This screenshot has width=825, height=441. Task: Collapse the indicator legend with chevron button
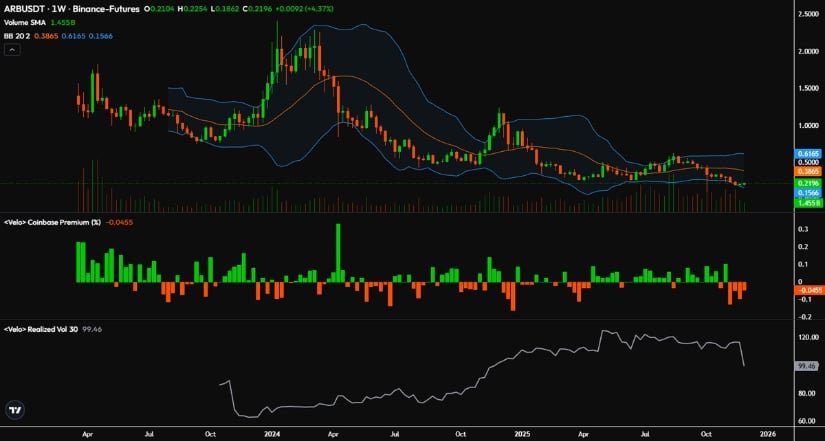pyautogui.click(x=11, y=46)
